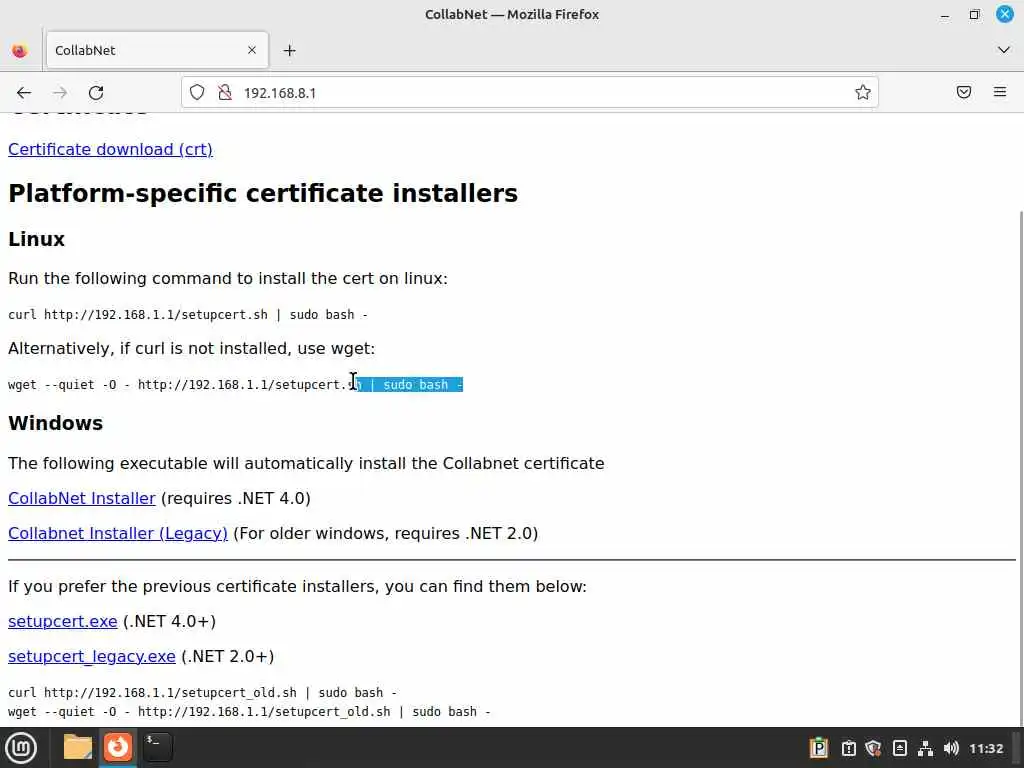Open a new browser tab
This screenshot has height=768, width=1024.
point(290,50)
